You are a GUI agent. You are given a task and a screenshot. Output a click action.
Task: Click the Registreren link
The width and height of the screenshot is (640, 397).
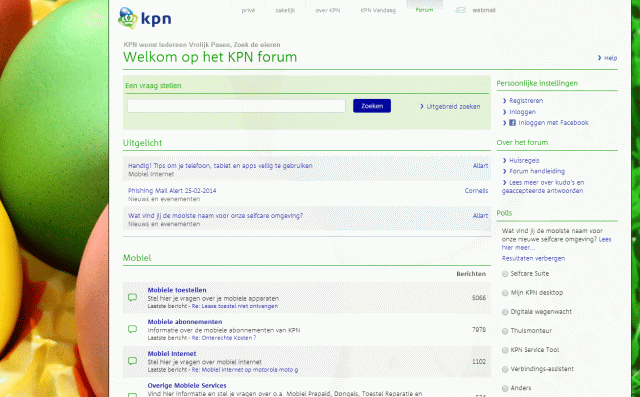[526, 101]
